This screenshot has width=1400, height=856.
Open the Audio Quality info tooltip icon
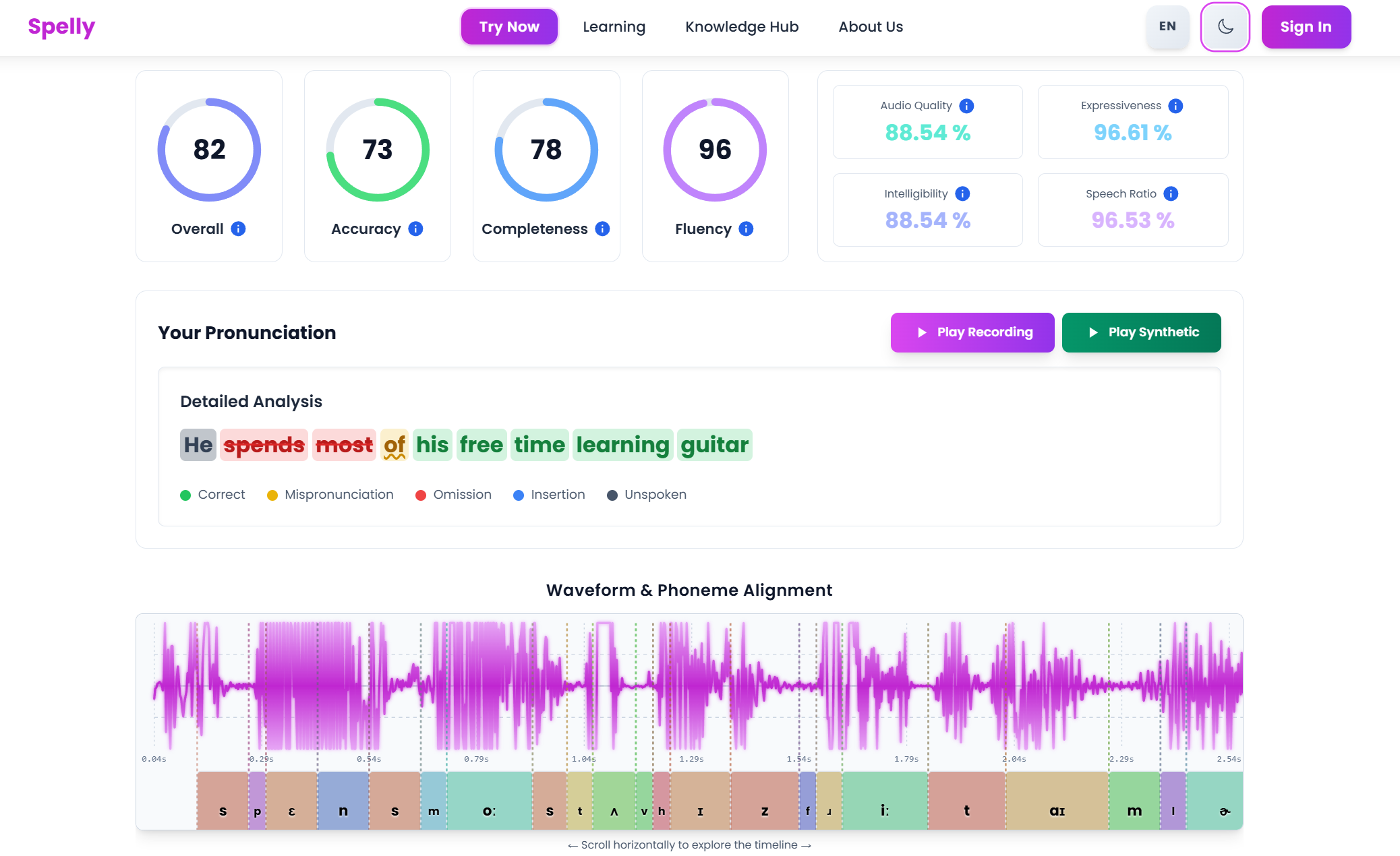[966, 106]
